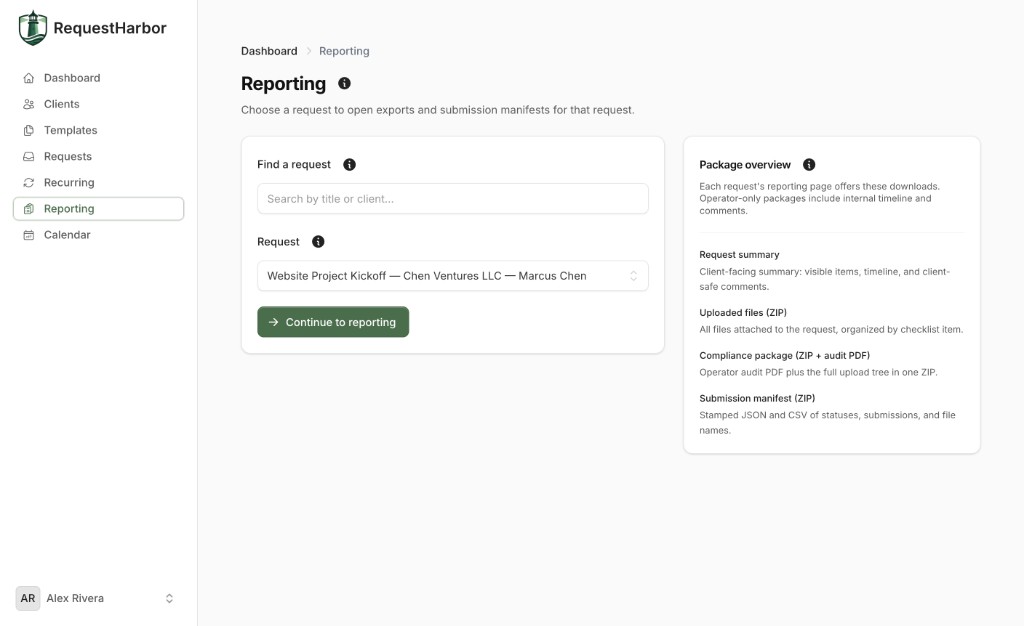
Task: Click the info icon beside Package overview
Action: [x=808, y=164]
